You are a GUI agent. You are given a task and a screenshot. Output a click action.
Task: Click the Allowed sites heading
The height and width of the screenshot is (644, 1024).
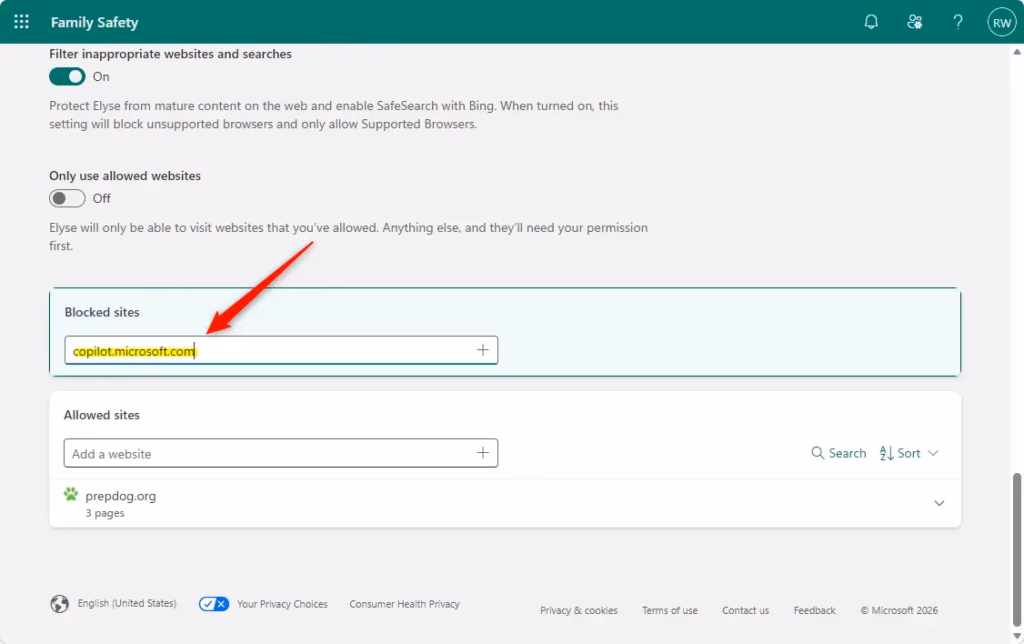[x=101, y=415]
